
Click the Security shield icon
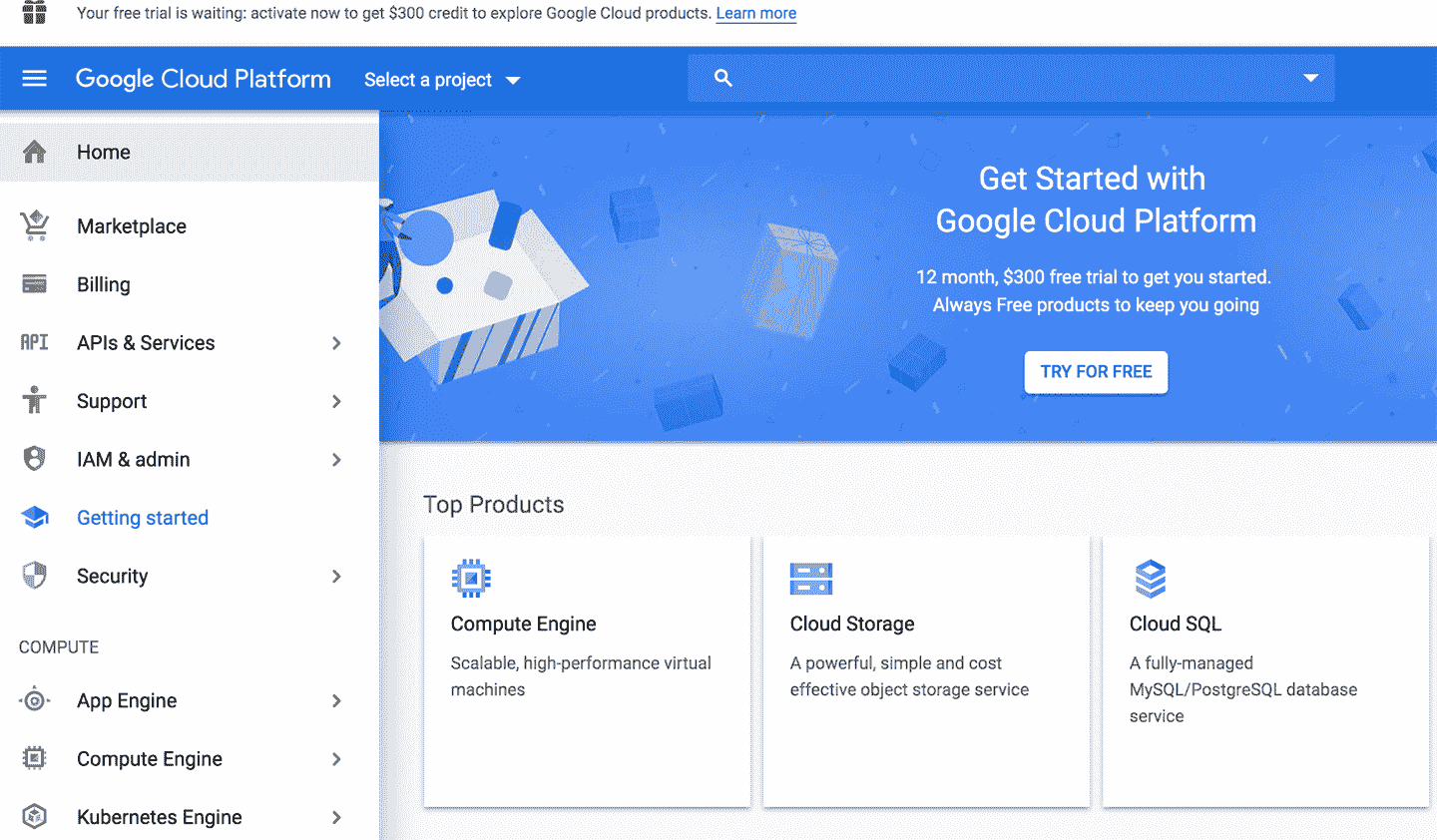click(35, 576)
